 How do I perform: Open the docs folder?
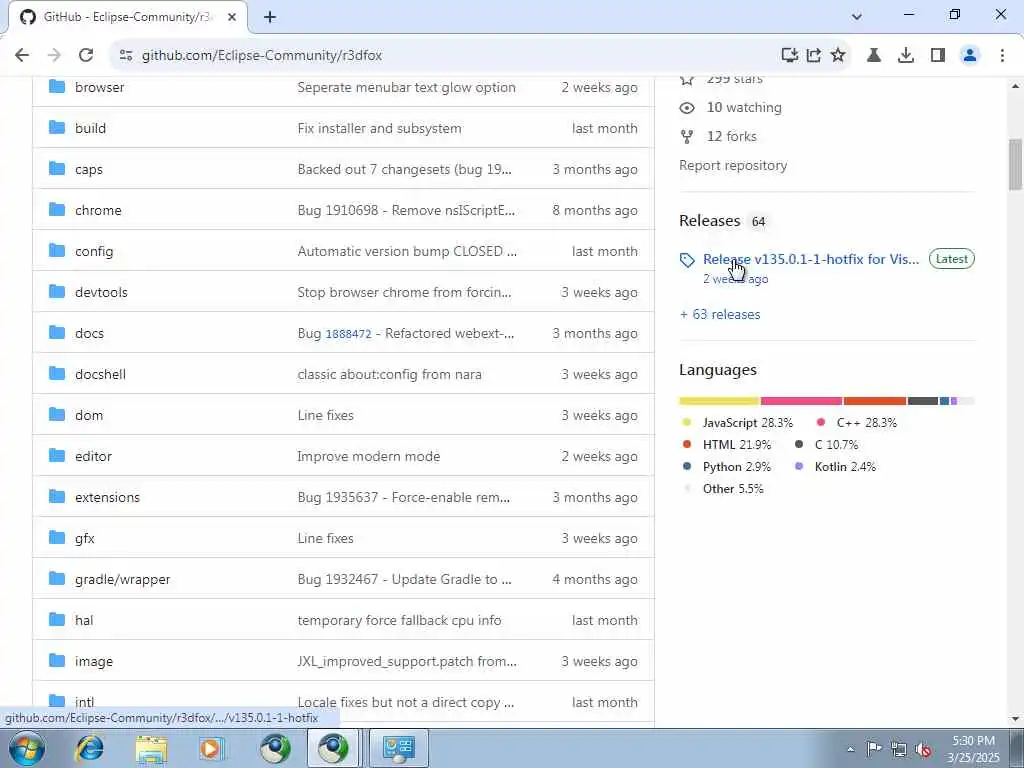tap(89, 333)
